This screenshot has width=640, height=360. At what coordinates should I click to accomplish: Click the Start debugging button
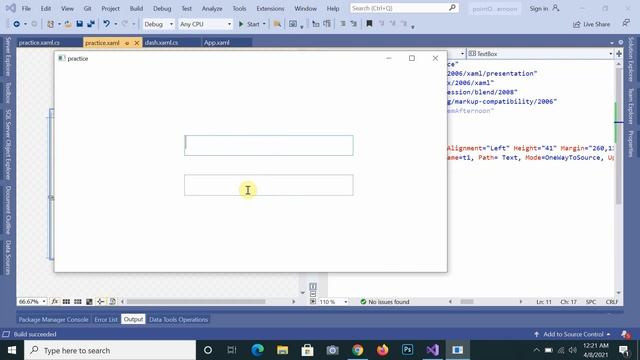click(249, 24)
